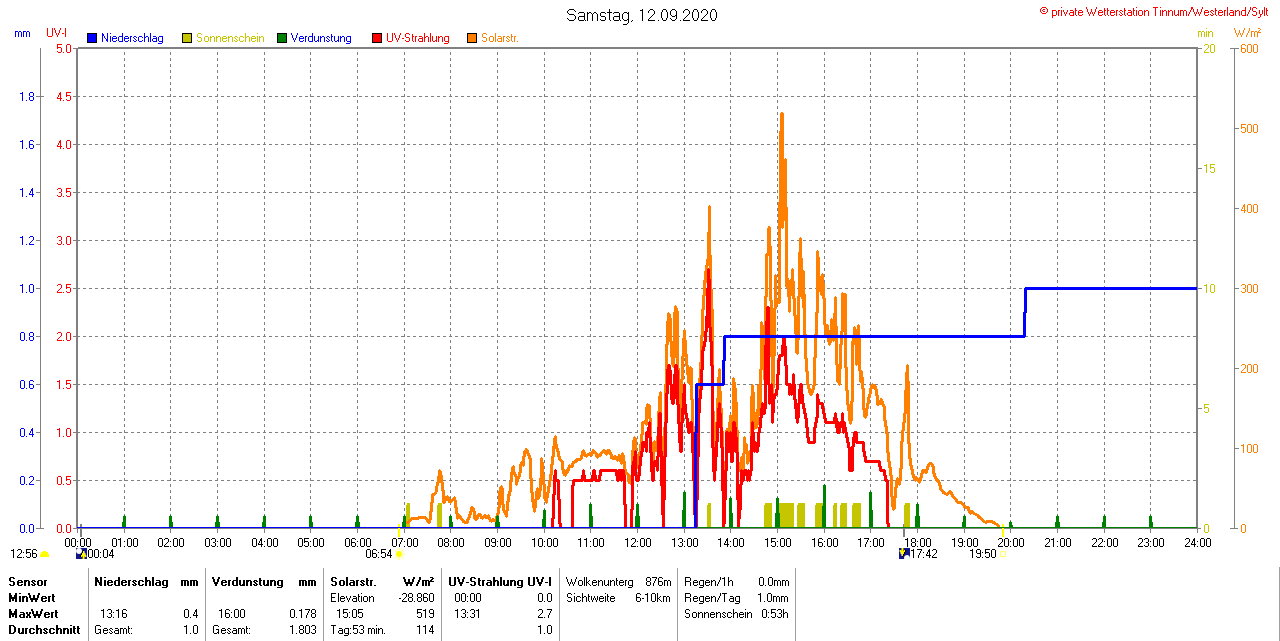Screen dimensions: 1280x641
Task: Click the red UV curve peak near 13:30
Action: coord(709,272)
